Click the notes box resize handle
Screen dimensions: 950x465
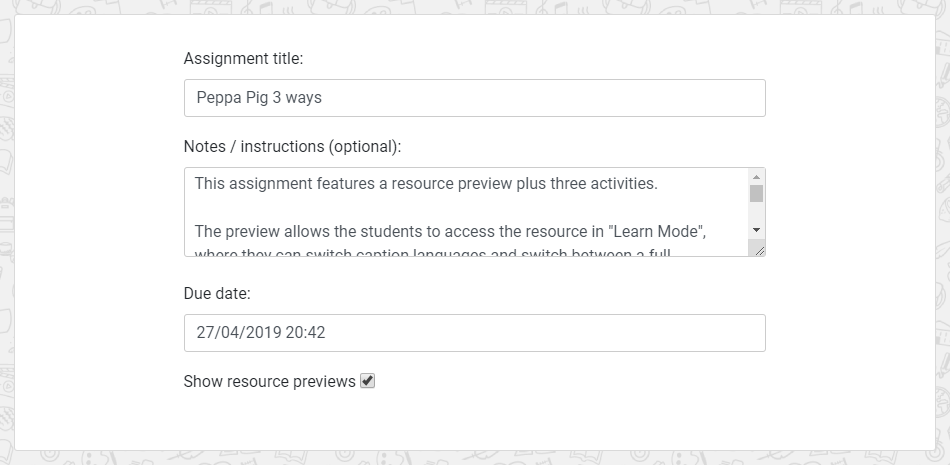click(760, 250)
